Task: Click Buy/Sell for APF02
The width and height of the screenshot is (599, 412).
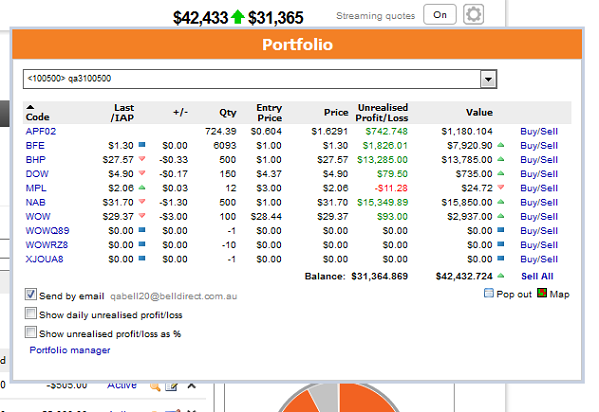Action: tap(539, 131)
